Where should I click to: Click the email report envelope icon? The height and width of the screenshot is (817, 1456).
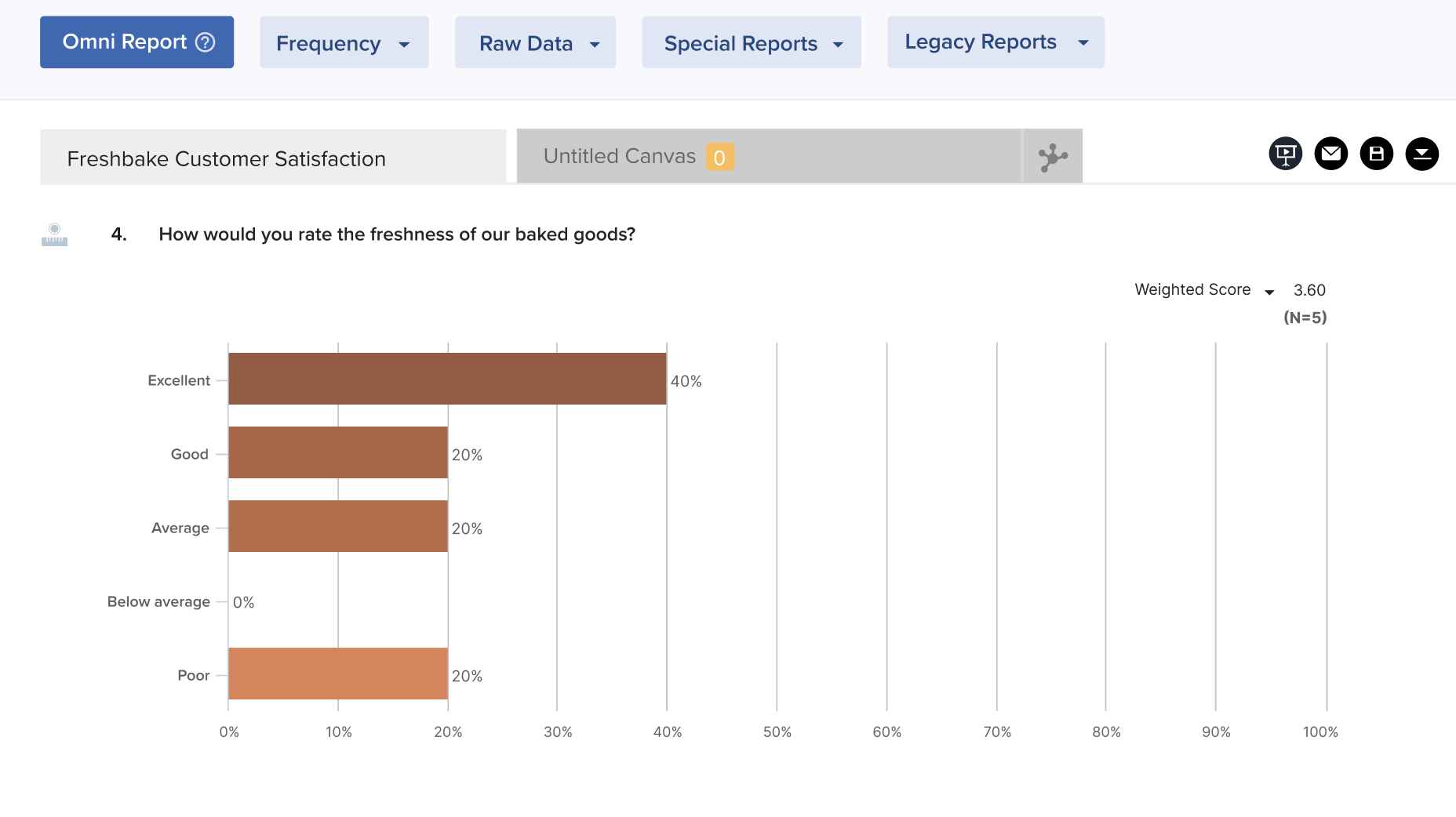1330,154
